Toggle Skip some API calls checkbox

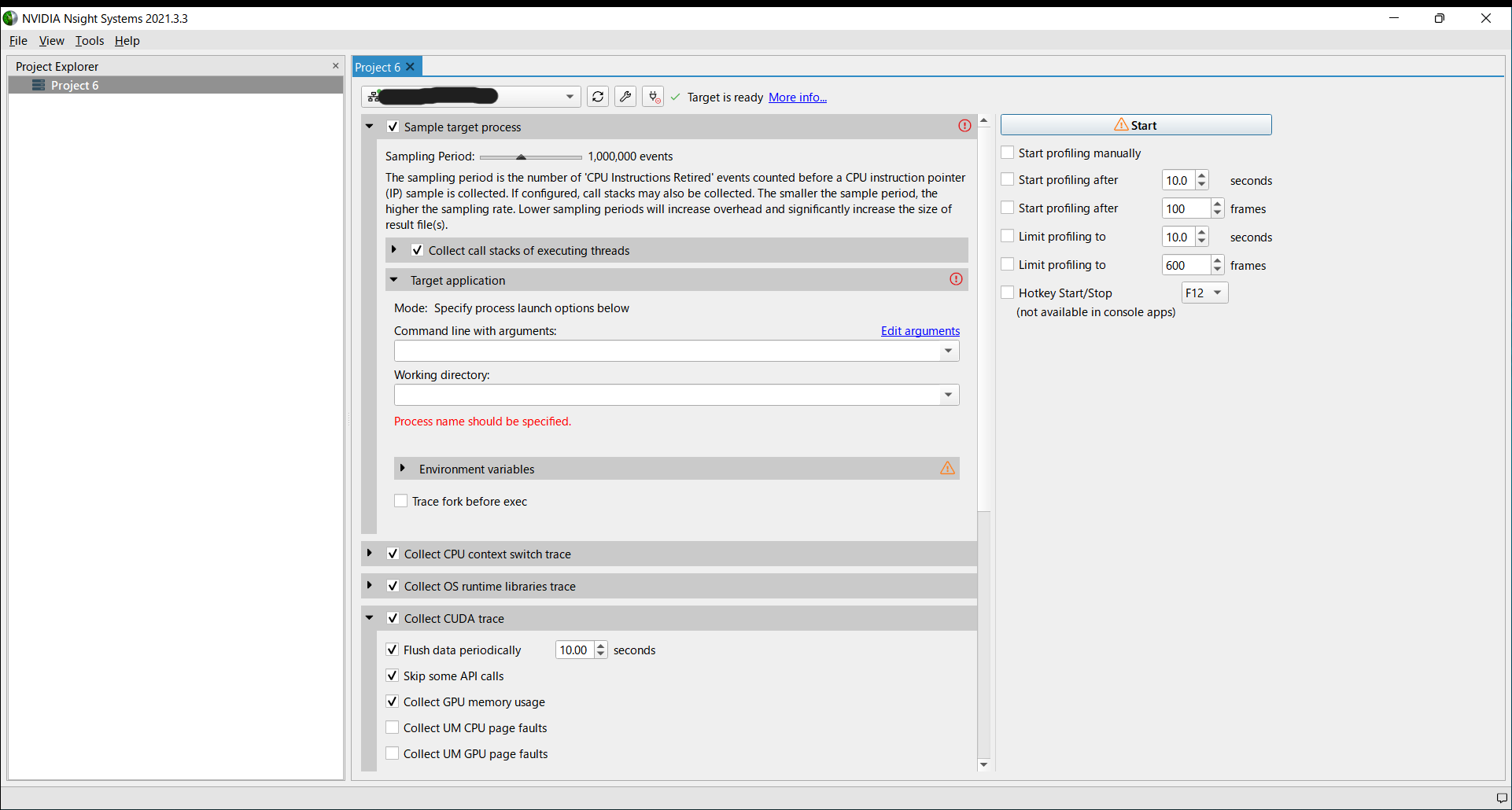(x=393, y=676)
